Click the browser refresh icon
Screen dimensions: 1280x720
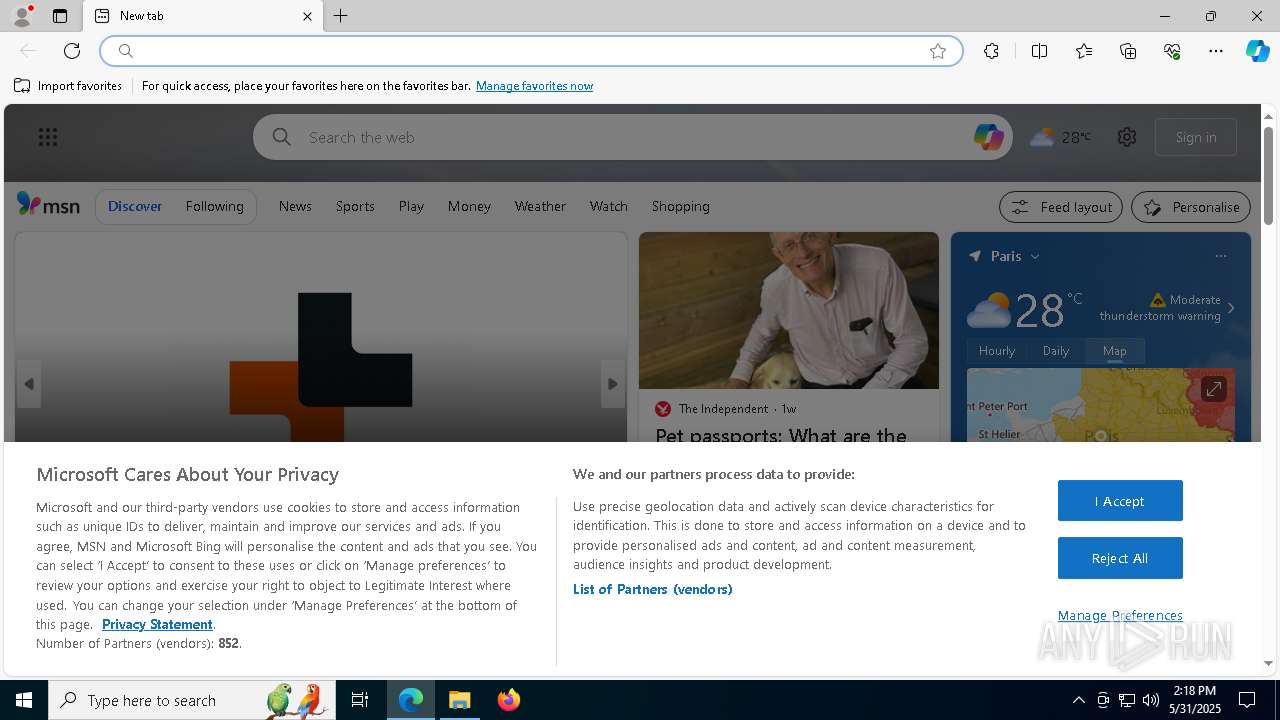click(x=72, y=51)
